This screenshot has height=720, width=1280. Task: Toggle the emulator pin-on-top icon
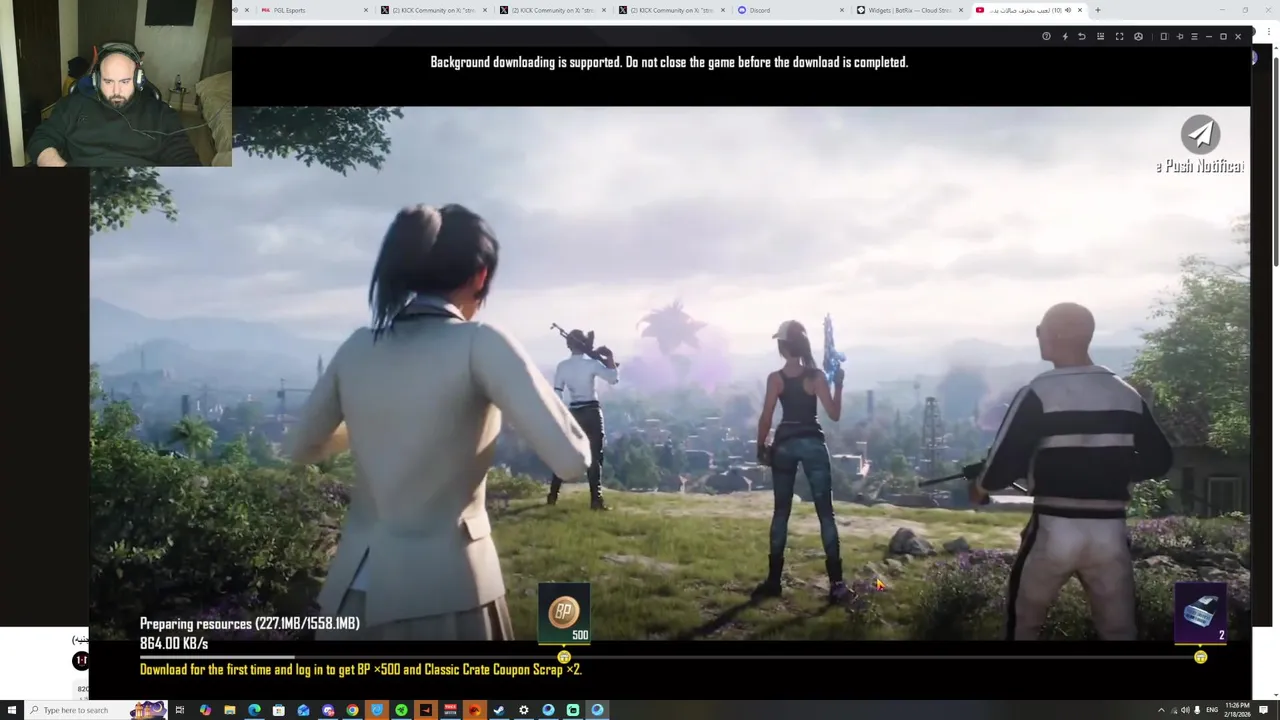point(1180,36)
